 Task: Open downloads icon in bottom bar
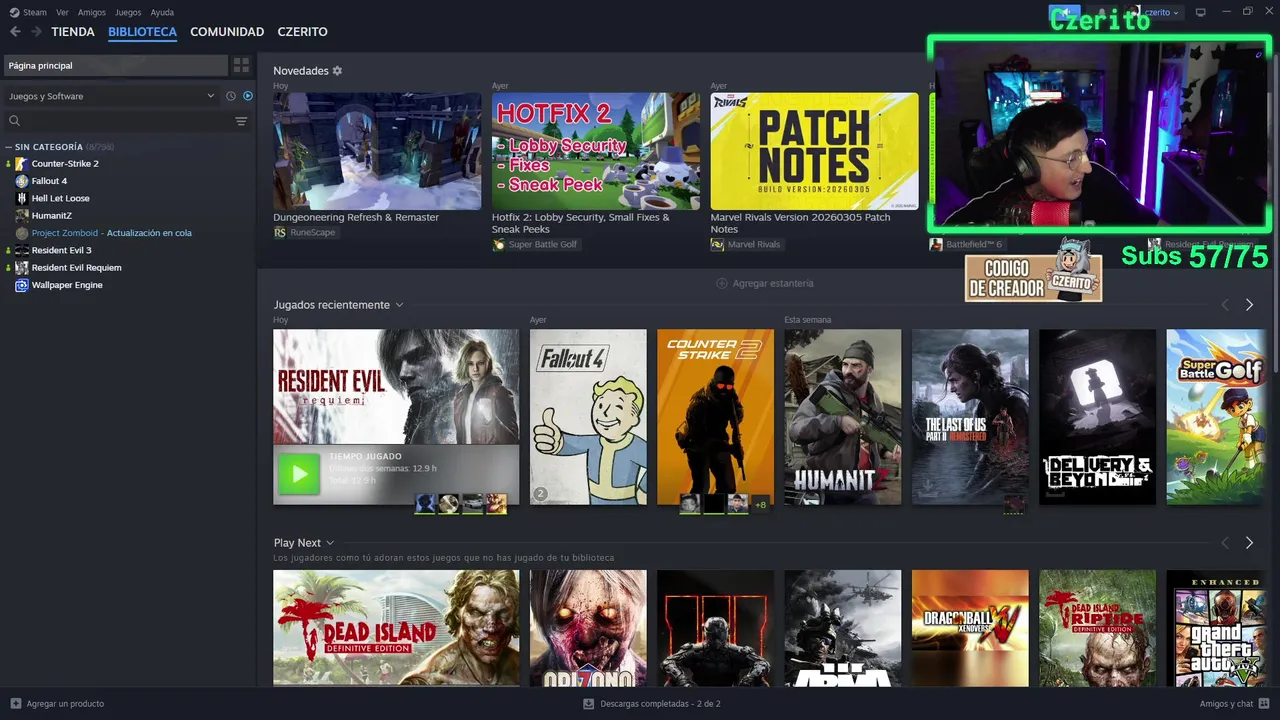click(x=589, y=703)
